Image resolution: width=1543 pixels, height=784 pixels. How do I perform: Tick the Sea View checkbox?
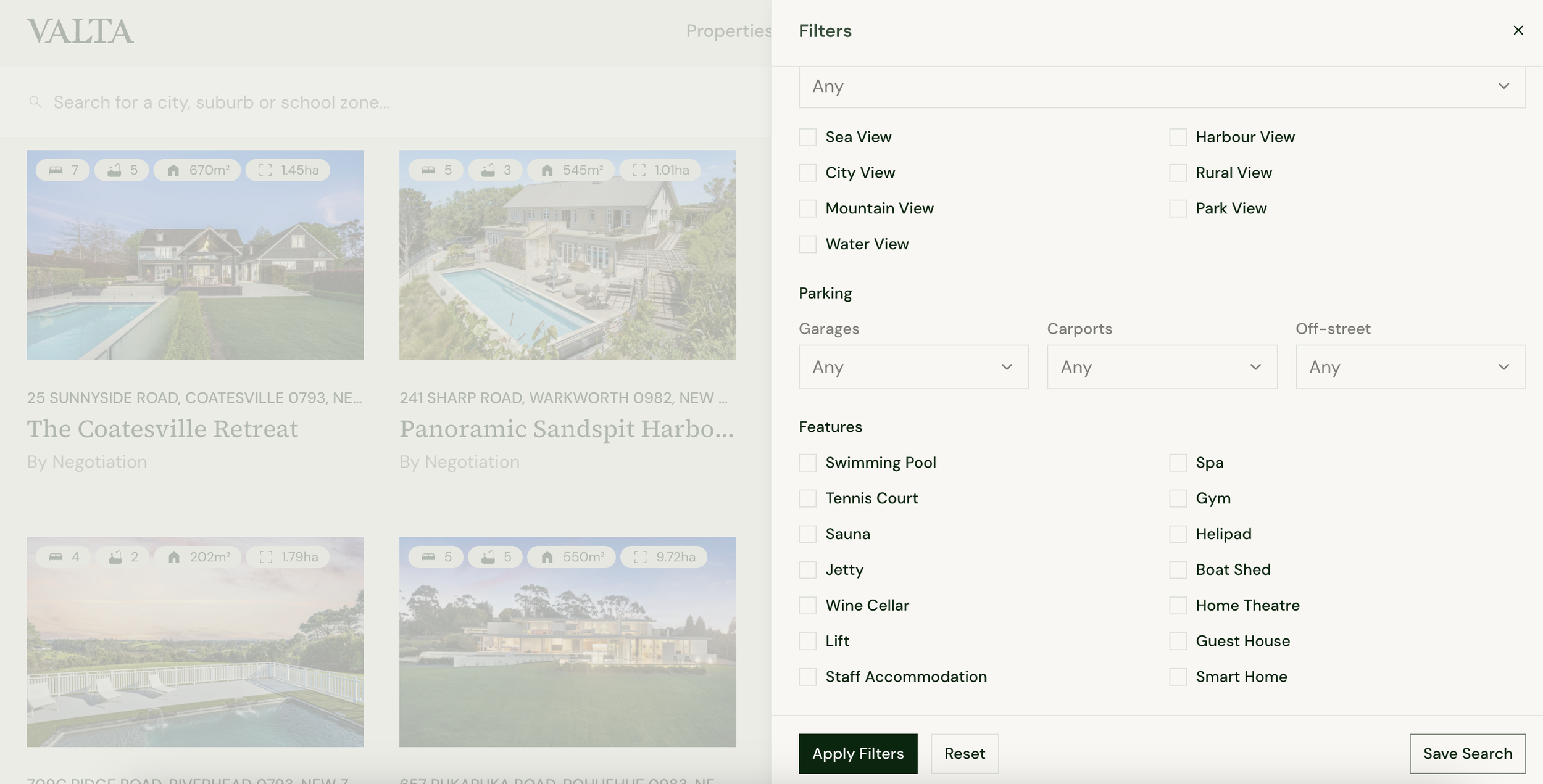tap(807, 137)
